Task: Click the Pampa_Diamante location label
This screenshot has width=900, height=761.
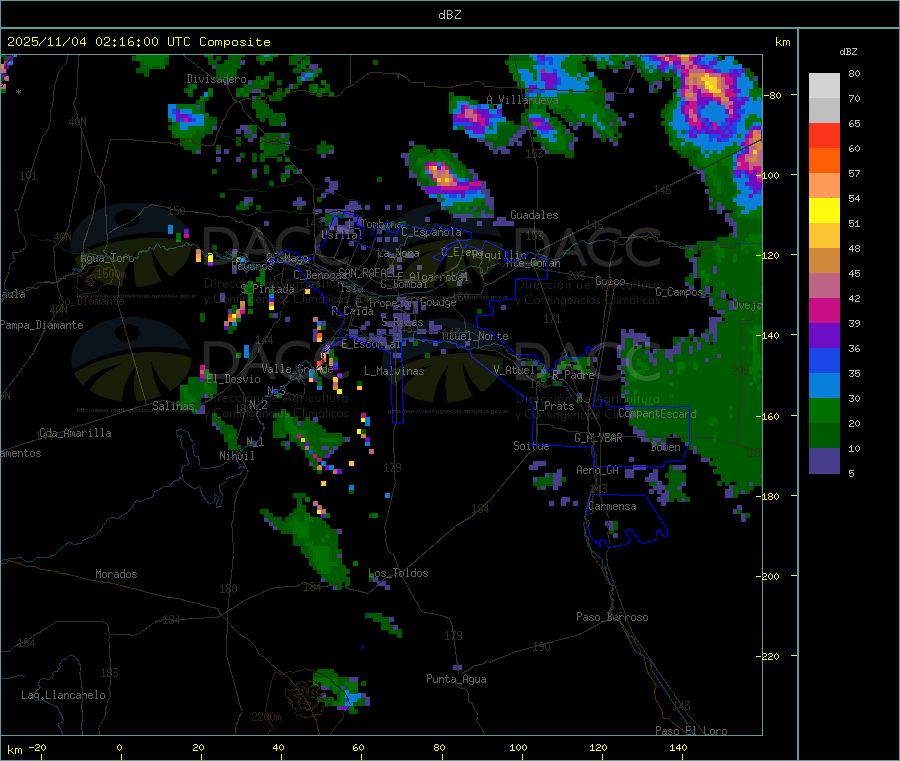Action: 42,325
